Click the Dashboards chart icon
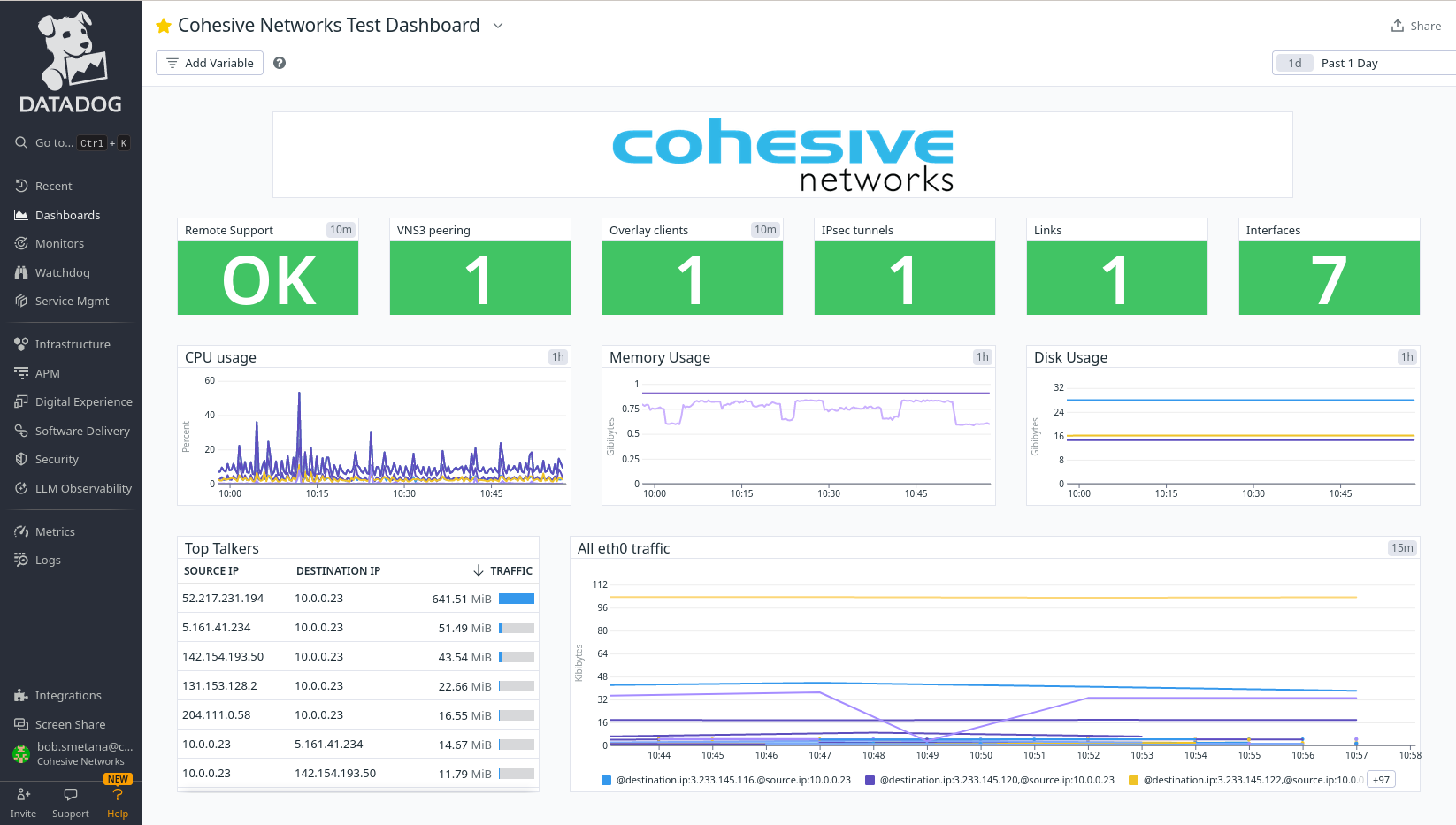 coord(21,215)
